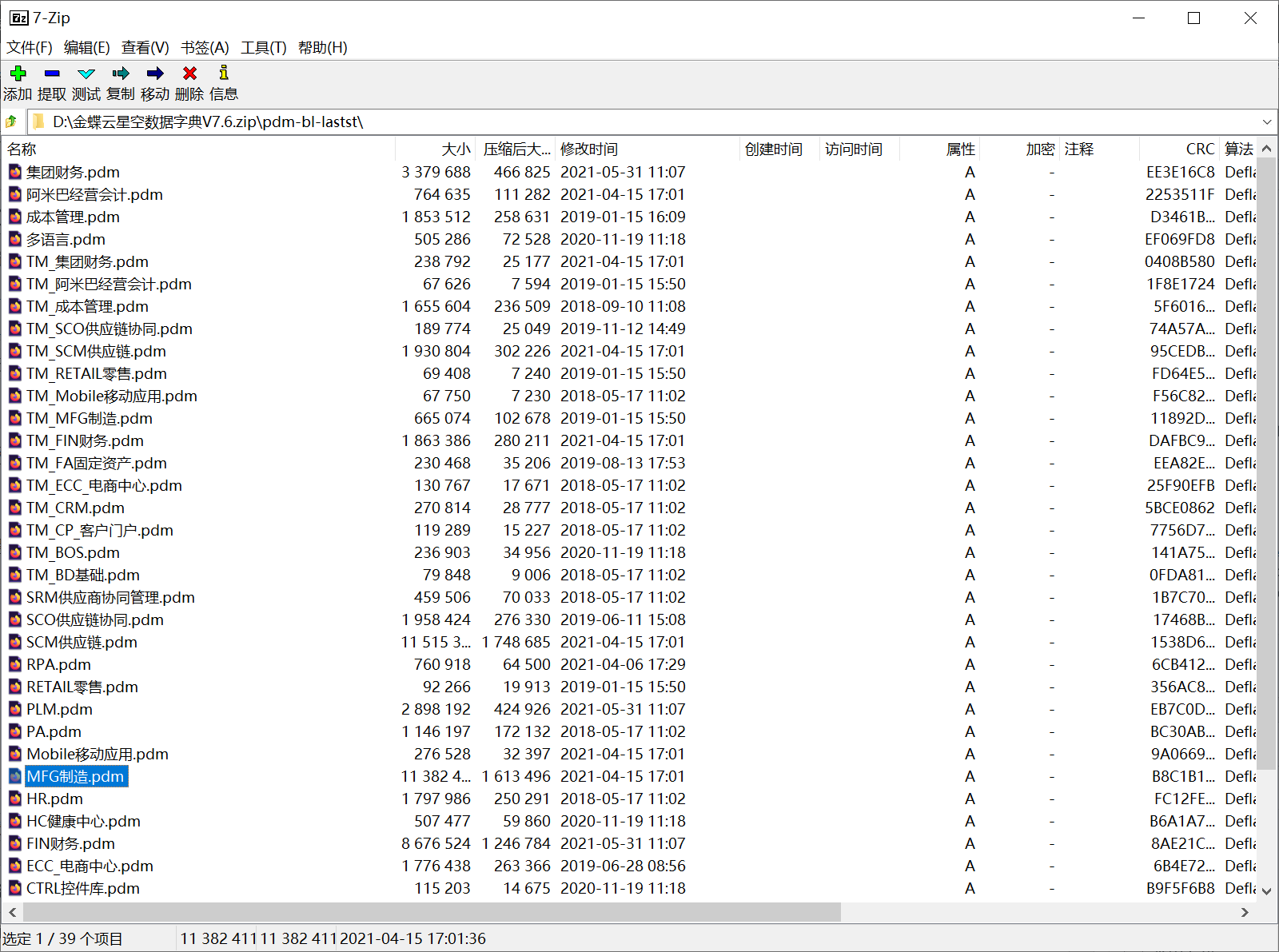This screenshot has height=952, width=1279.
Task: Click the Extract (提取) toolbar icon
Action: tap(52, 74)
